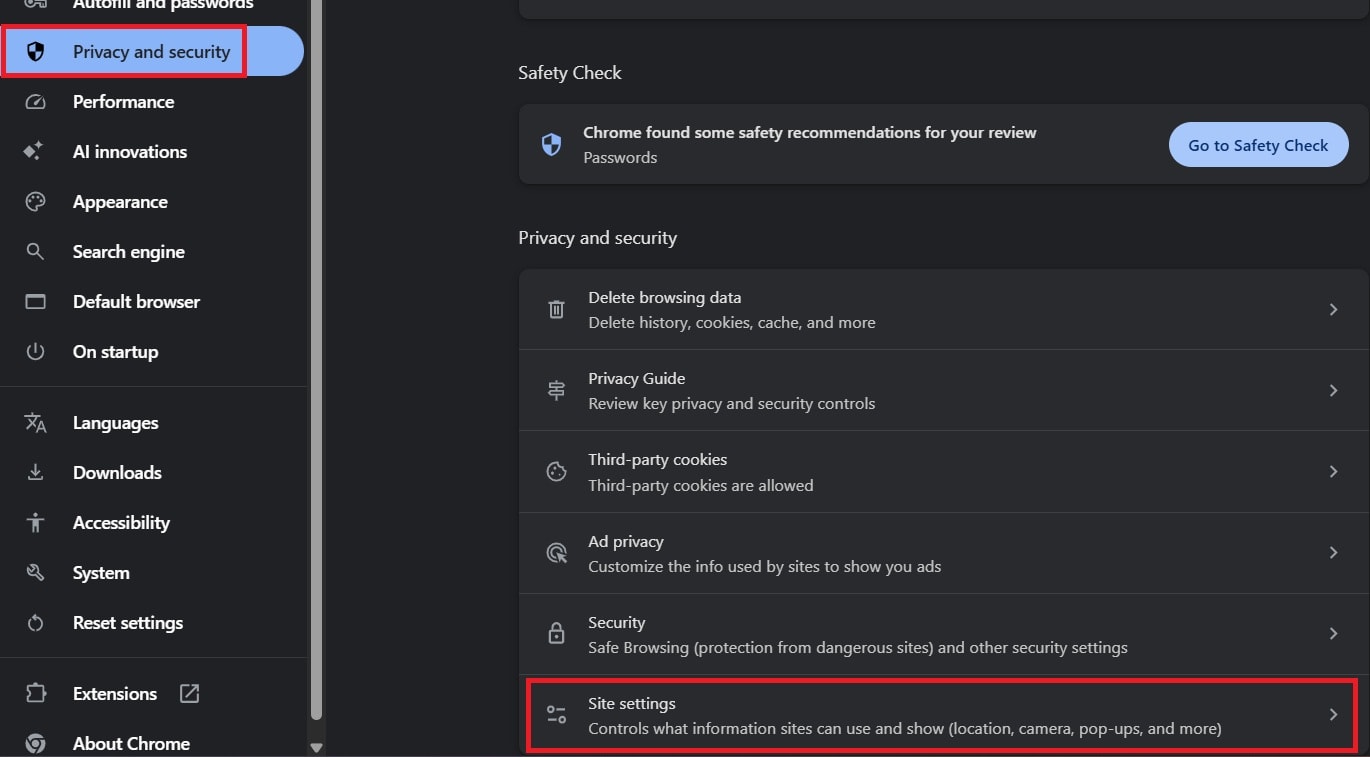The width and height of the screenshot is (1370, 757).
Task: Click the Go to Safety Check button
Action: click(1258, 145)
